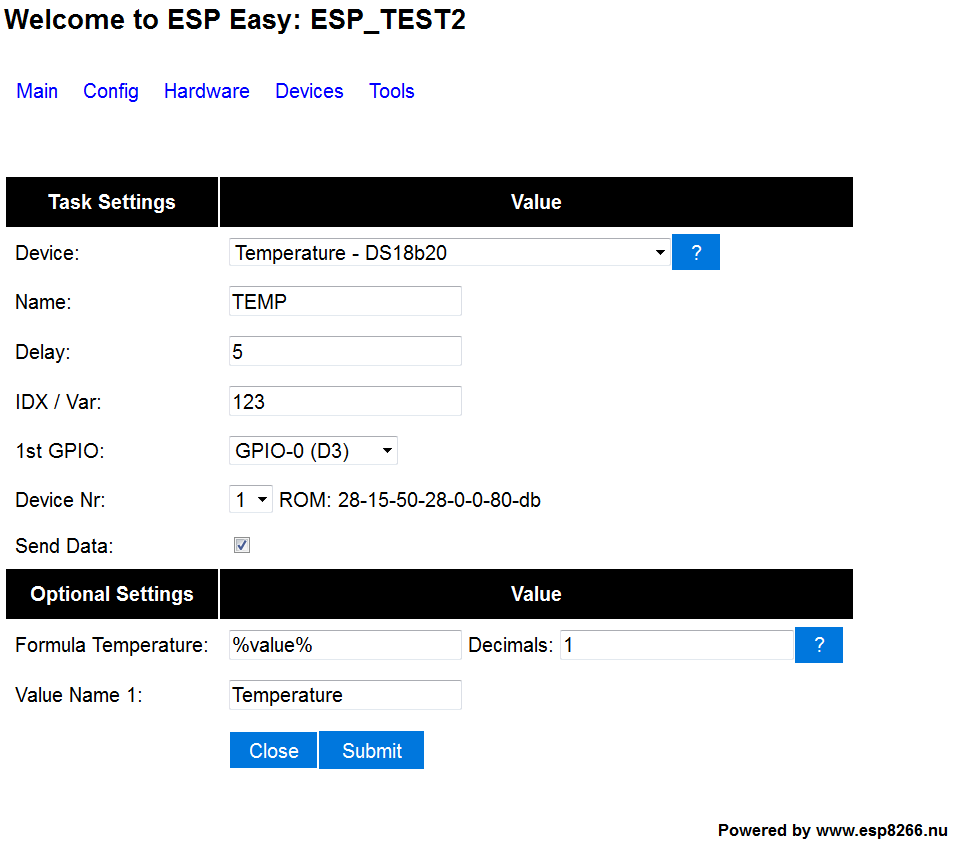Click the Value Name 1 field
Image resolution: width=963 pixels, height=853 pixels.
click(345, 695)
